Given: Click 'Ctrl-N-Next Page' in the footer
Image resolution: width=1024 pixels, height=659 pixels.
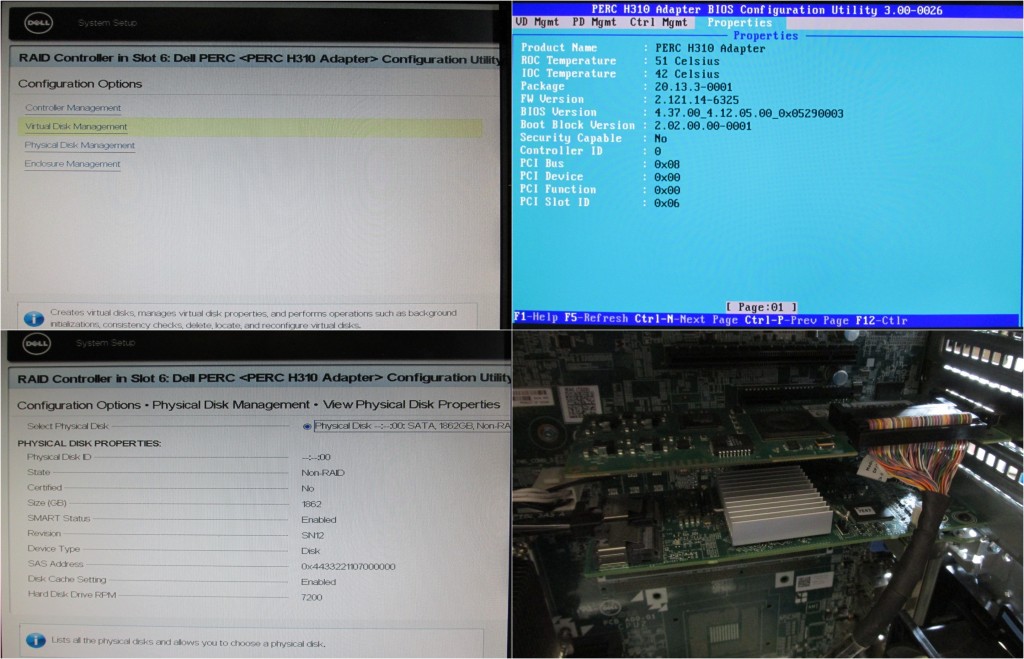Looking at the screenshot, I should 686,319.
